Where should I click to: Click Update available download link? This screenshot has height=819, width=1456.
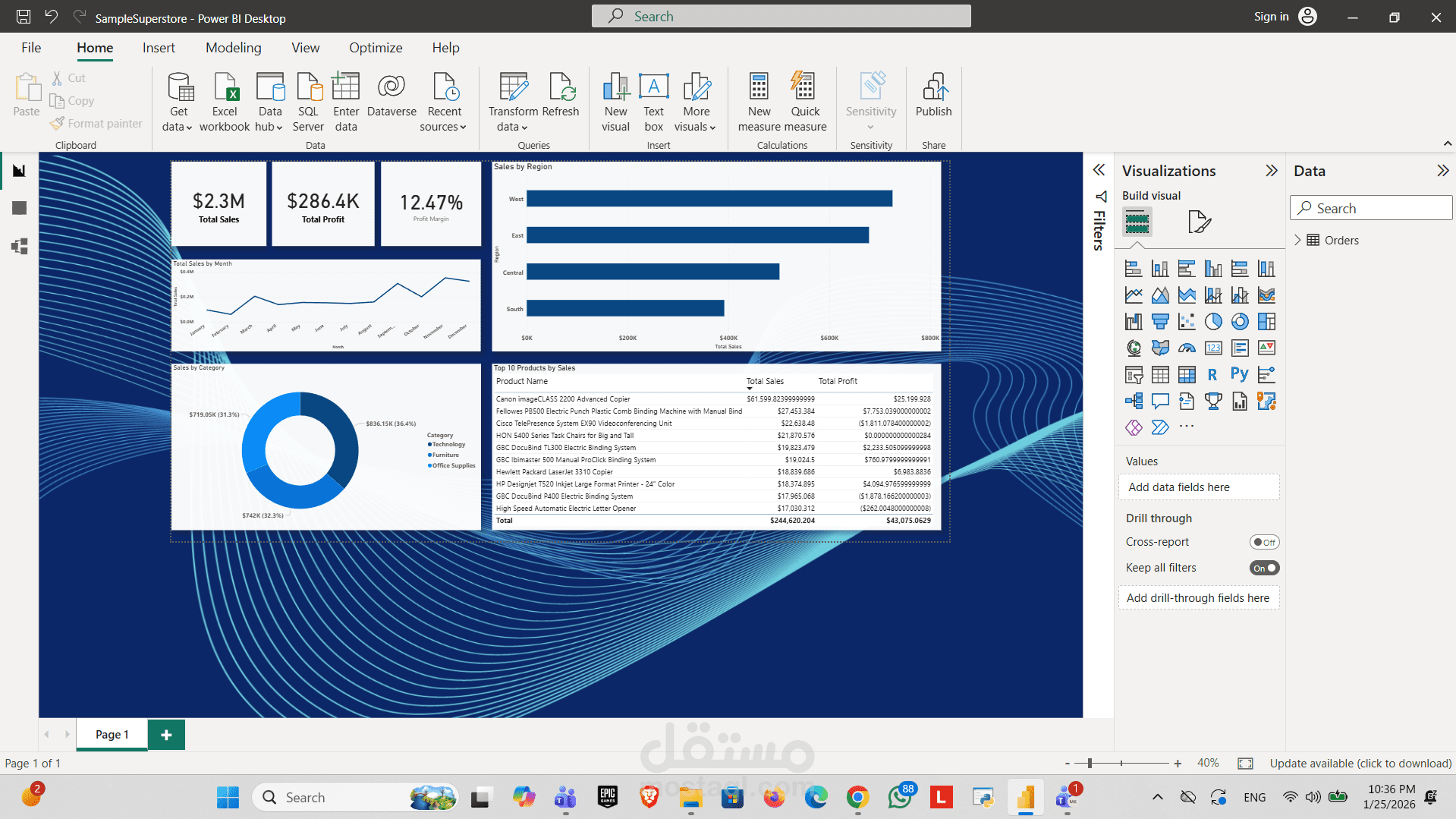[1360, 764]
